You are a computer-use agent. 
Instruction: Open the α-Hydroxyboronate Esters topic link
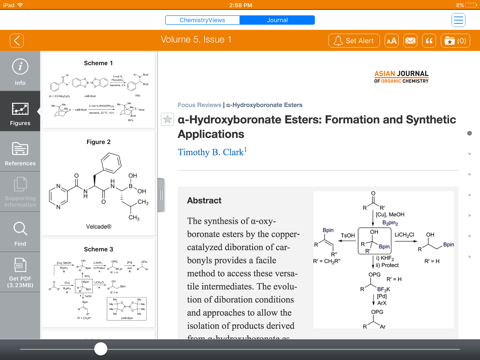pyautogui.click(x=264, y=105)
